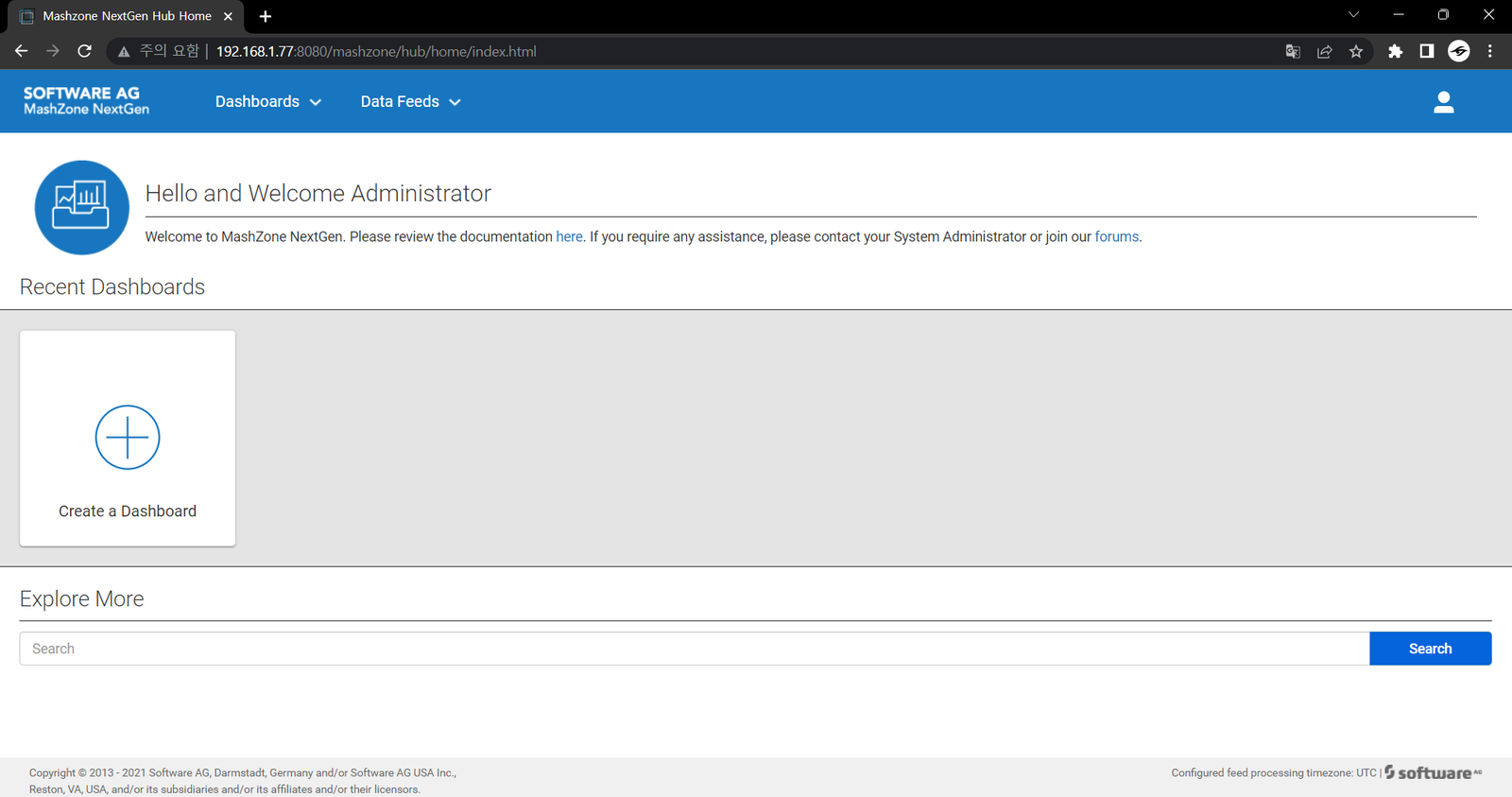
Task: Go back to previous page
Action: pos(21,51)
